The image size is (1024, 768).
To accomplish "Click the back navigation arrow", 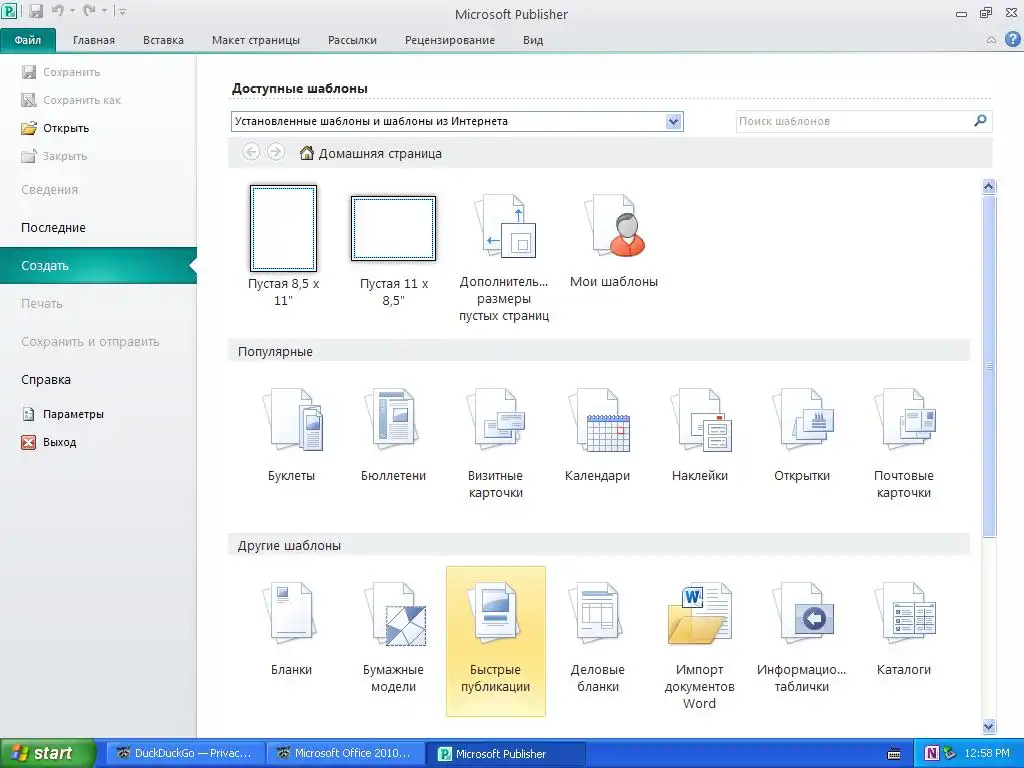I will point(251,152).
